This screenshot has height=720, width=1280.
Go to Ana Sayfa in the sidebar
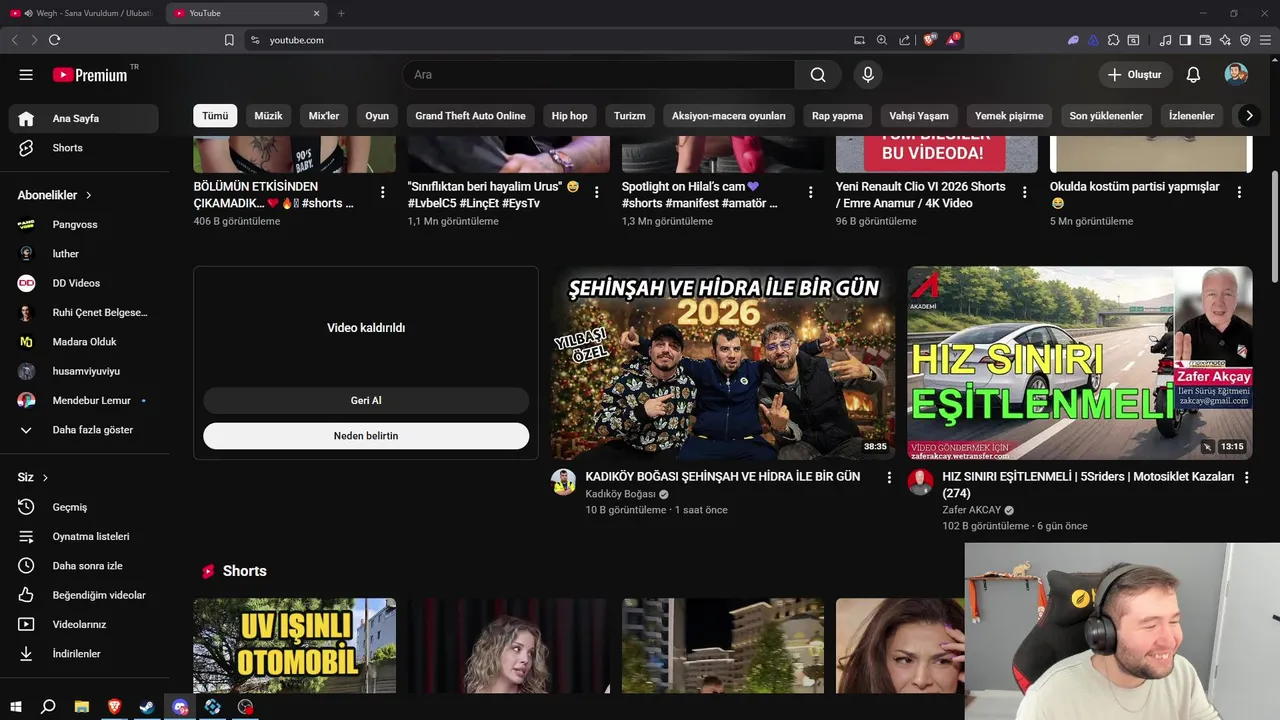click(x=84, y=118)
